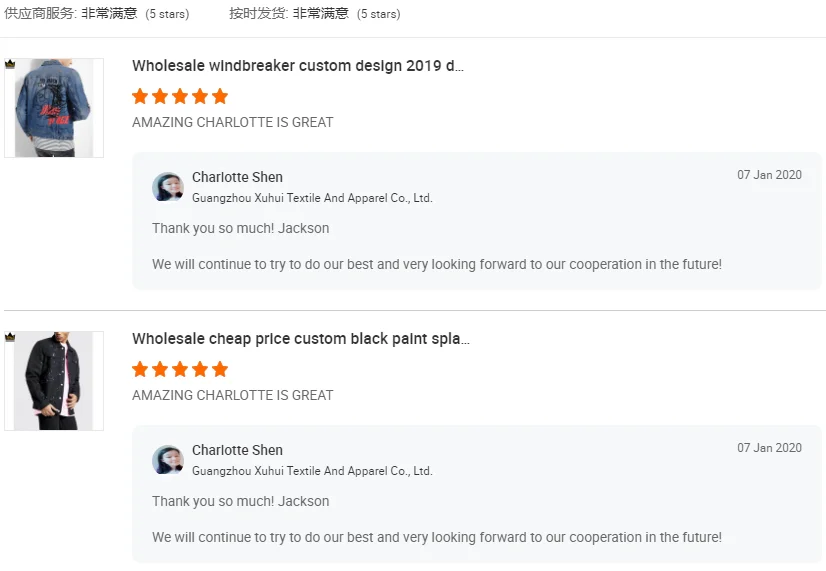The image size is (826, 571).
Task: Open 'Wholesale cheap price custom black paint' listing
Action: coord(301,339)
